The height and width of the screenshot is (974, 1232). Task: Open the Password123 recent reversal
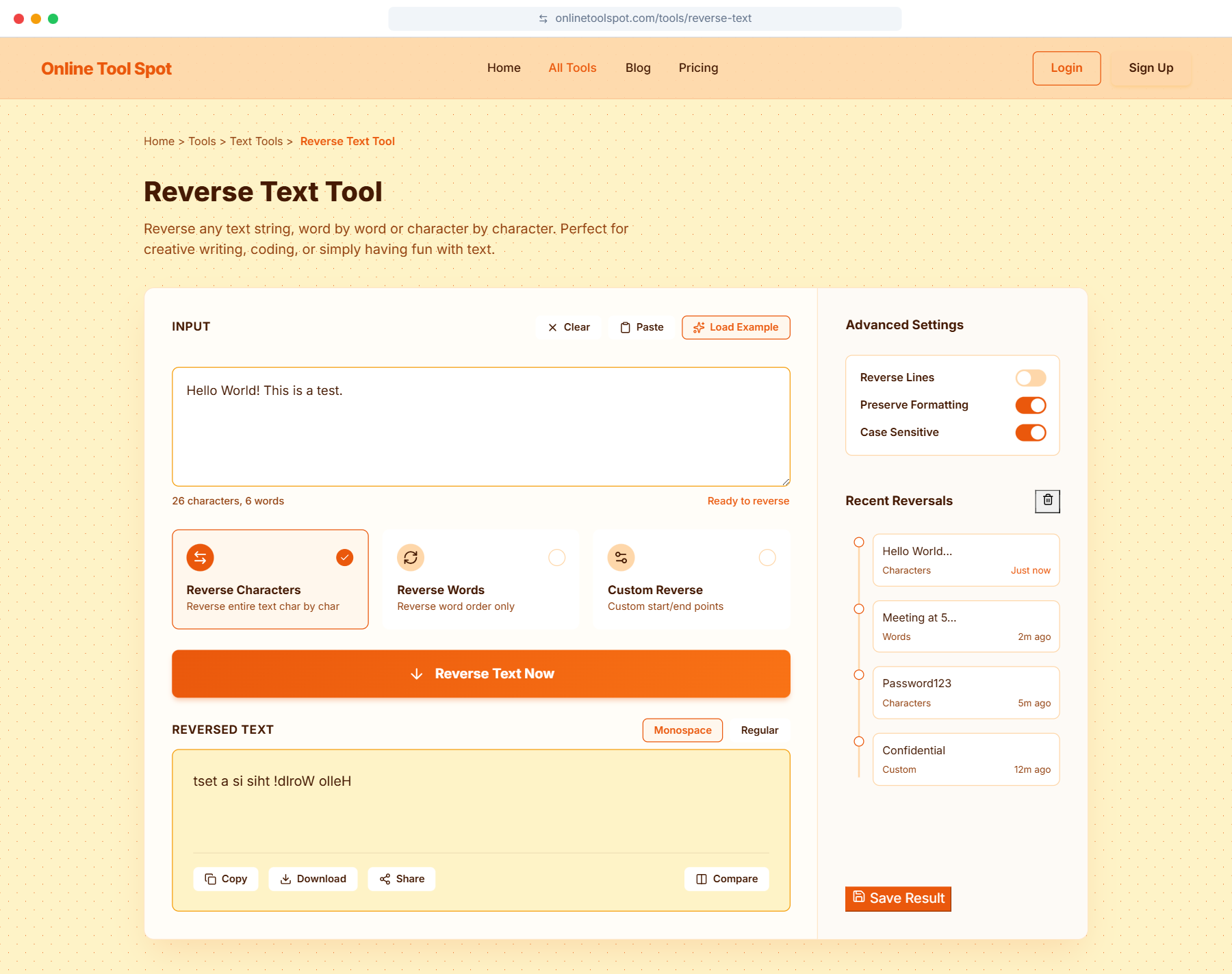pos(966,692)
